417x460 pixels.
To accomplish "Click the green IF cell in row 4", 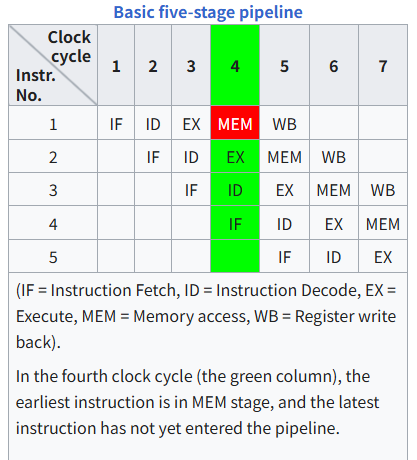I will point(235,223).
